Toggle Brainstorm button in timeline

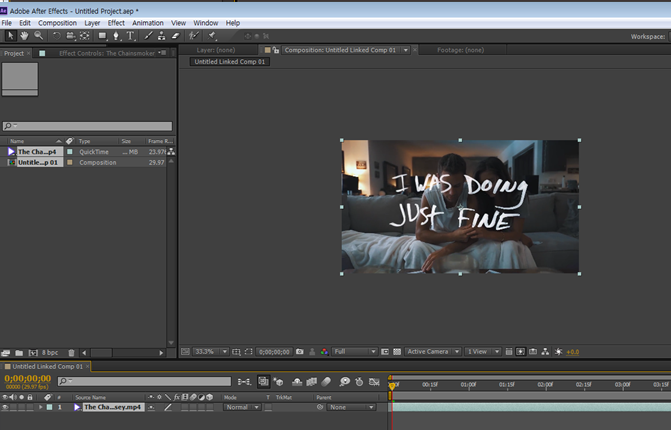pos(344,382)
